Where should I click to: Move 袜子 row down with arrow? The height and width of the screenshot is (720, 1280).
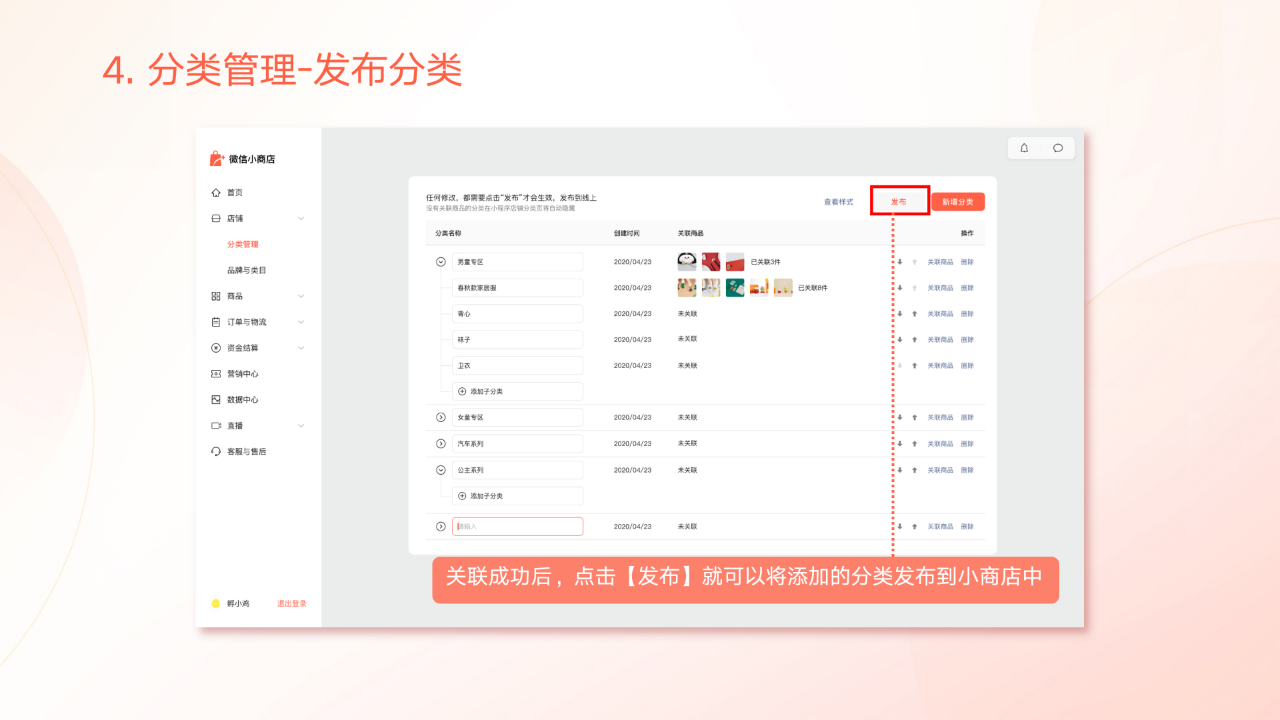click(900, 340)
